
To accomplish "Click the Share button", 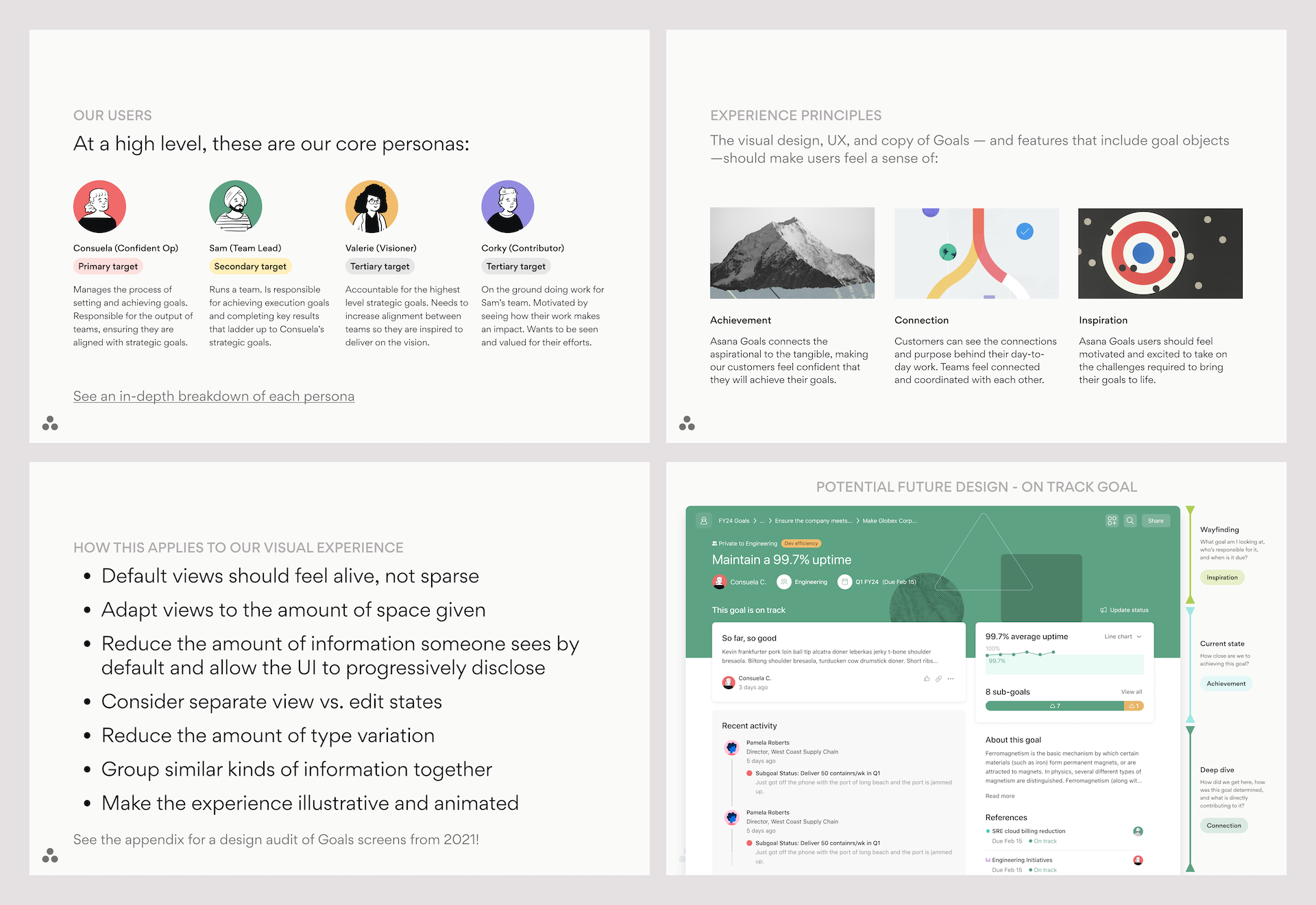I will tap(1156, 521).
